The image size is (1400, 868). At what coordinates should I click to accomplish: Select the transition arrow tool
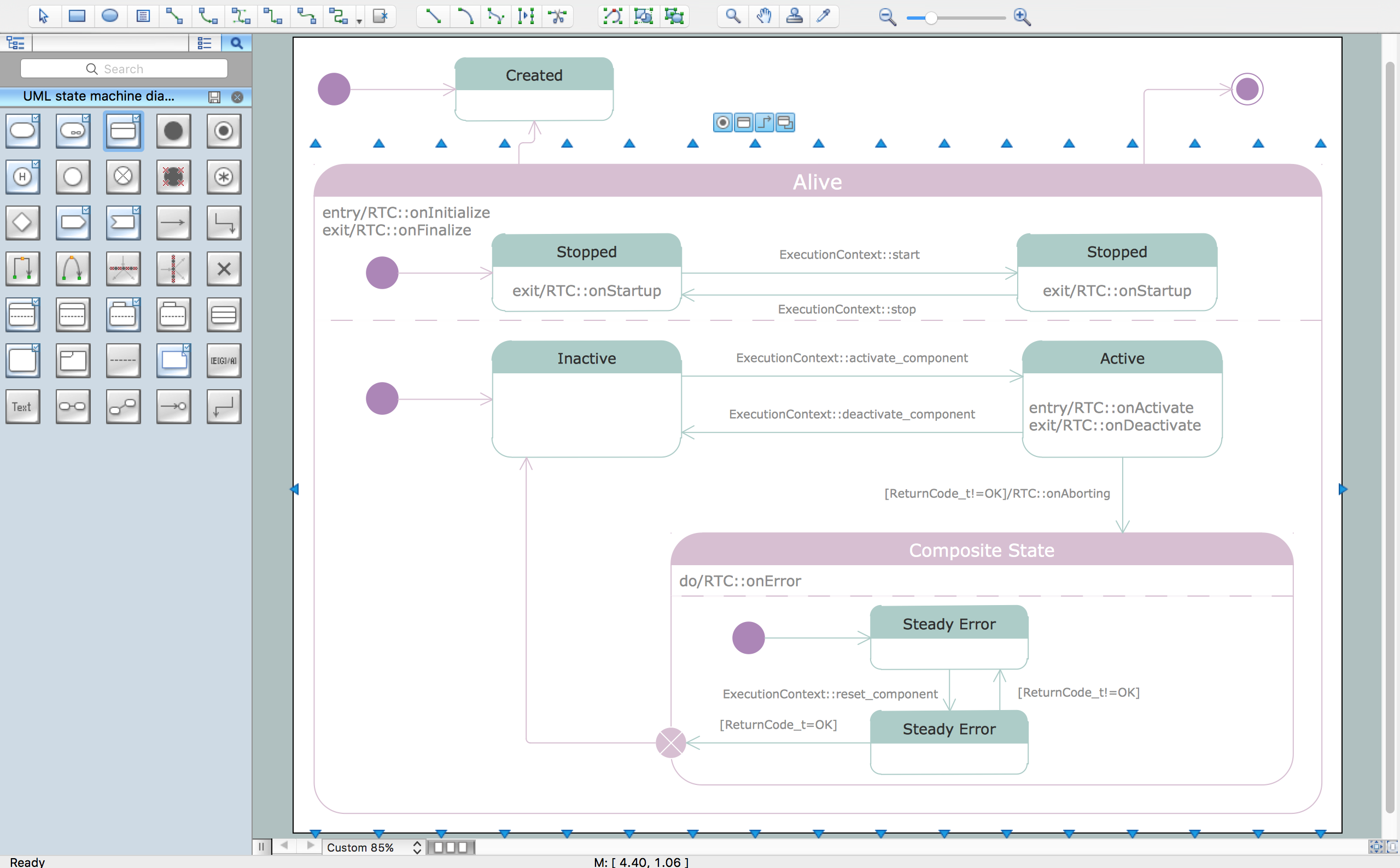173,222
